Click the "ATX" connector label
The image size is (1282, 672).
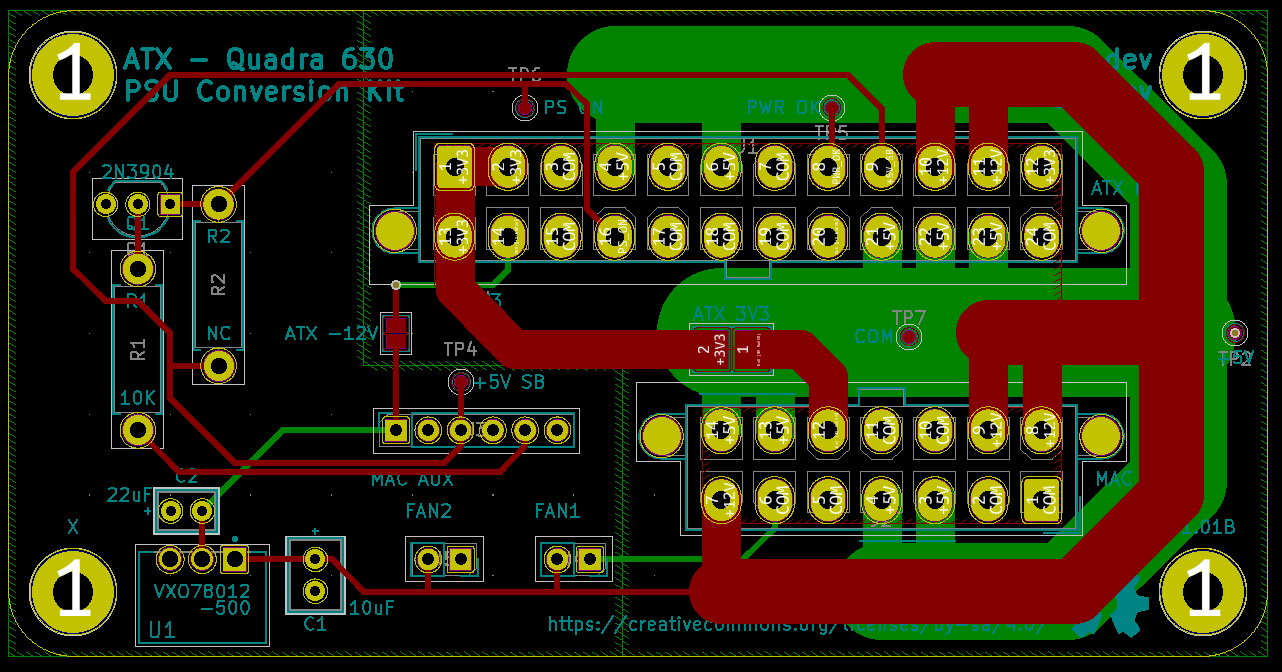[1109, 188]
